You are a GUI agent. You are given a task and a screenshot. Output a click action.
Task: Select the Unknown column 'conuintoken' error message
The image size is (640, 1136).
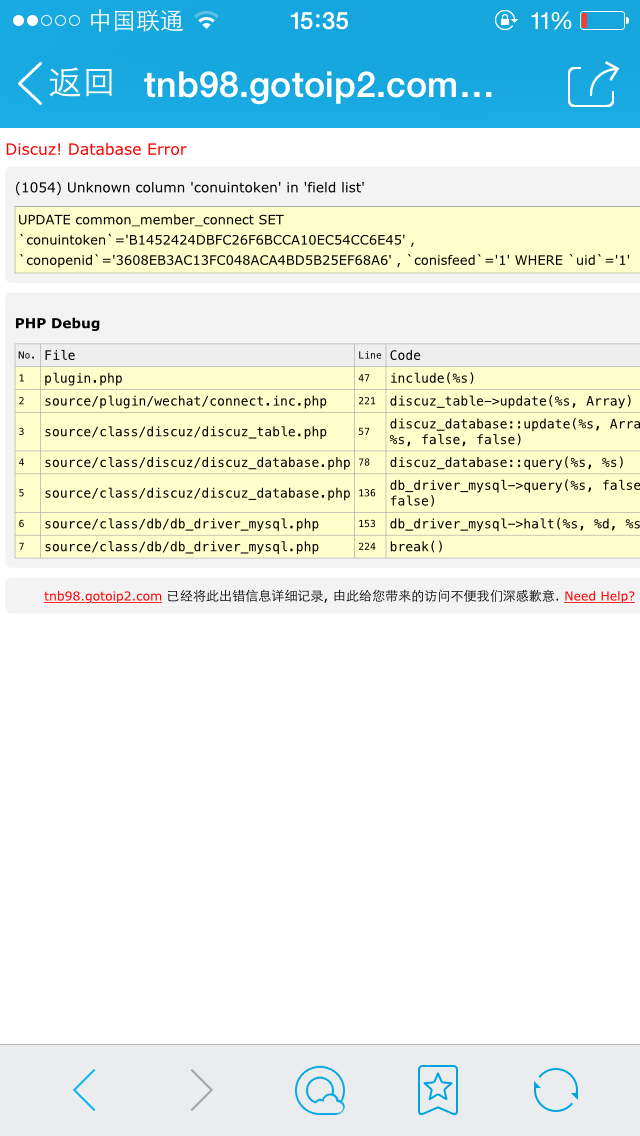click(189, 188)
